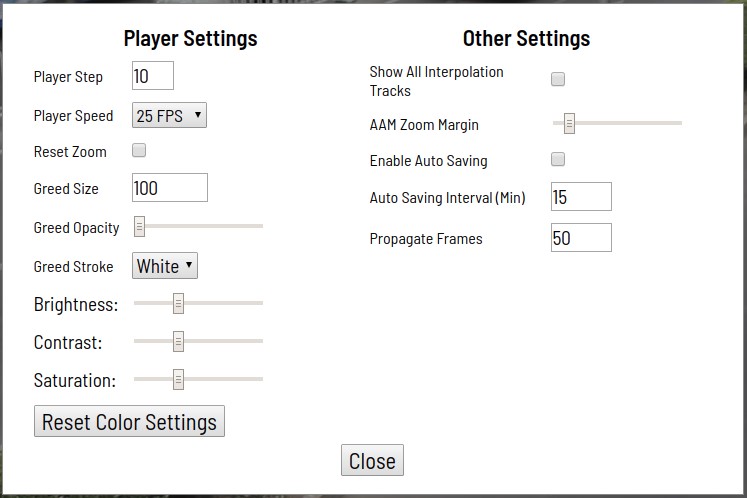The image size is (747, 498).
Task: Open the Player Speed 25 FPS dropdown
Action: [169, 115]
